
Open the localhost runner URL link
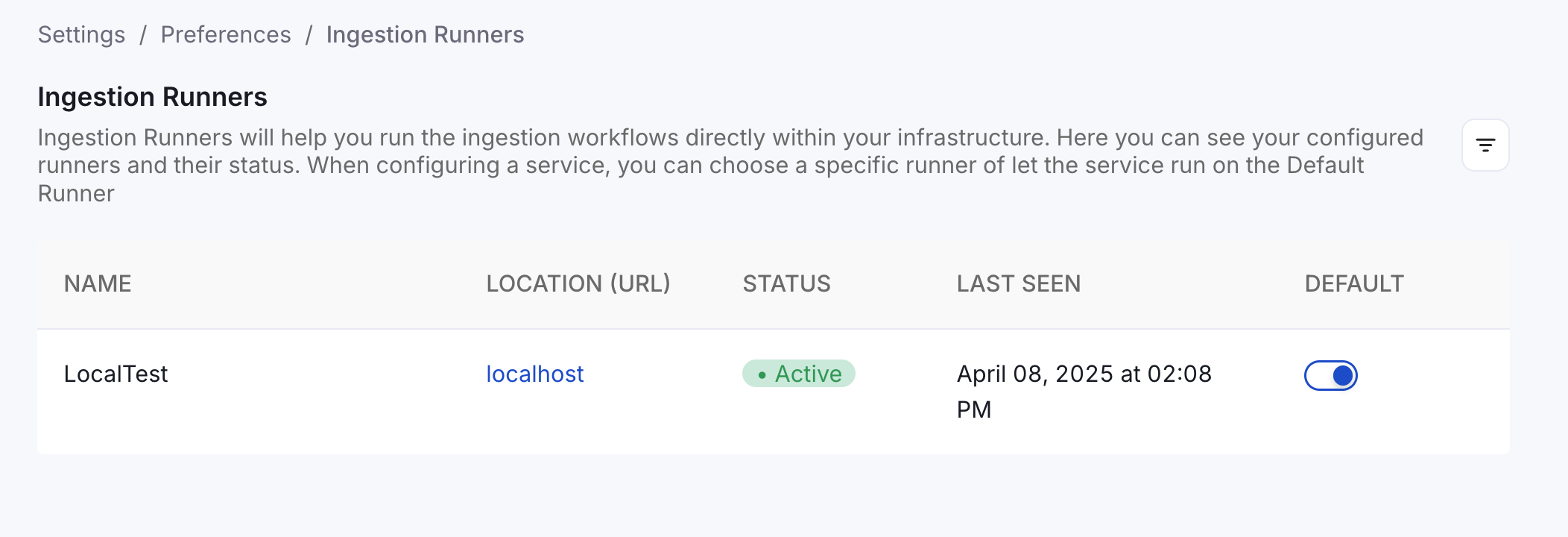coord(534,374)
